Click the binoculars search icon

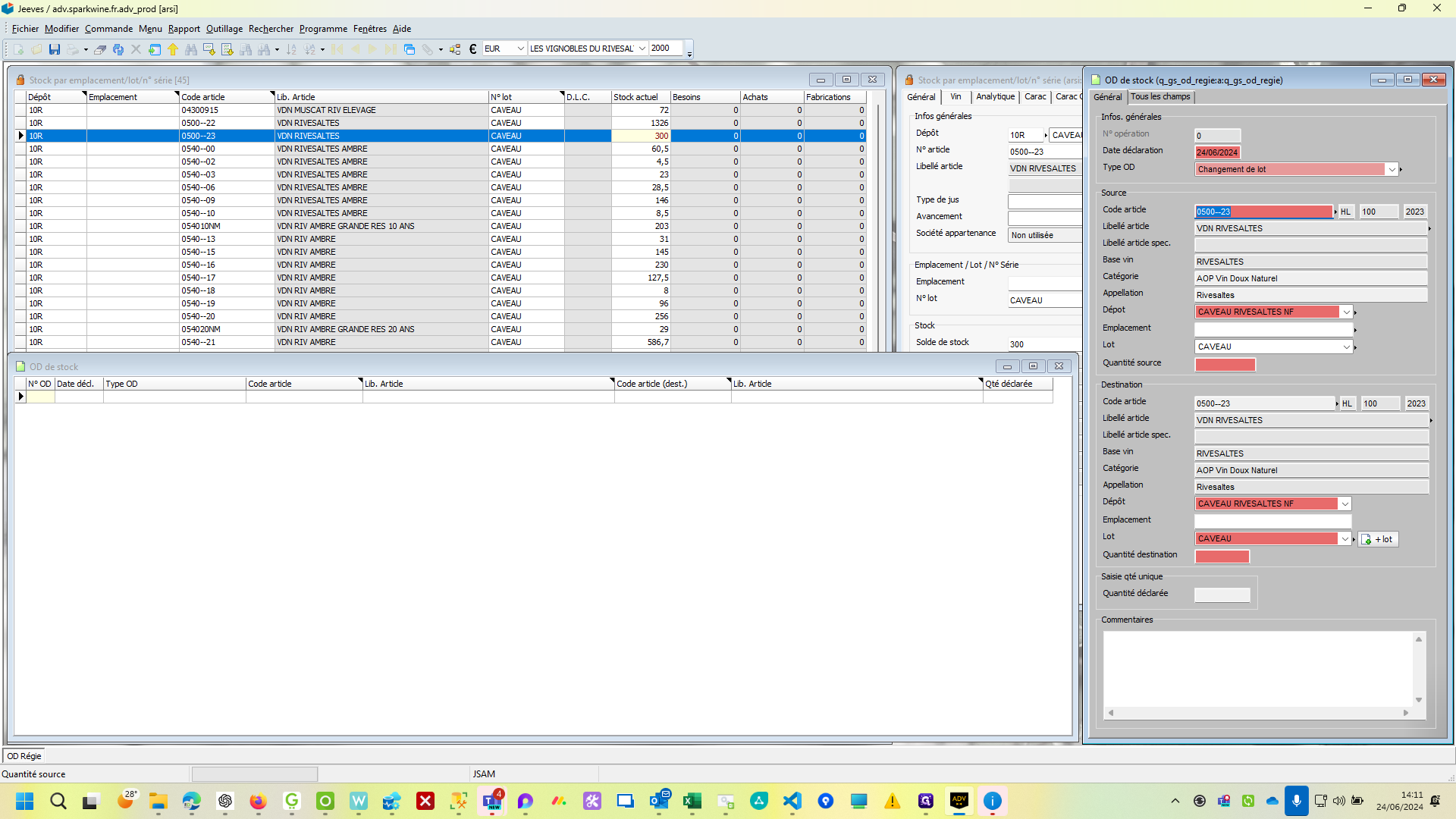[191, 49]
